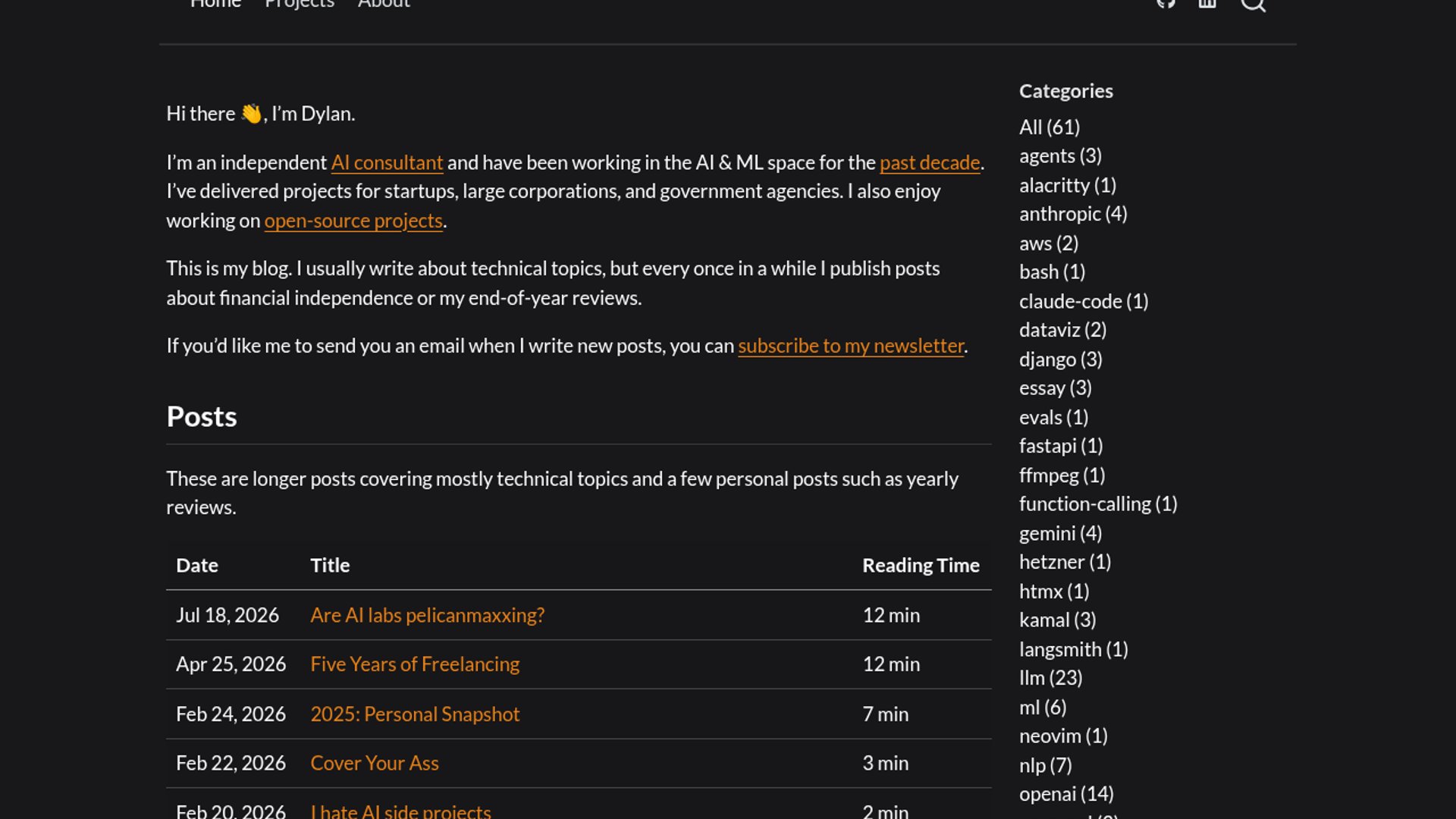This screenshot has width=1456, height=819.
Task: Filter by gemini (4) category
Action: [x=1061, y=533]
